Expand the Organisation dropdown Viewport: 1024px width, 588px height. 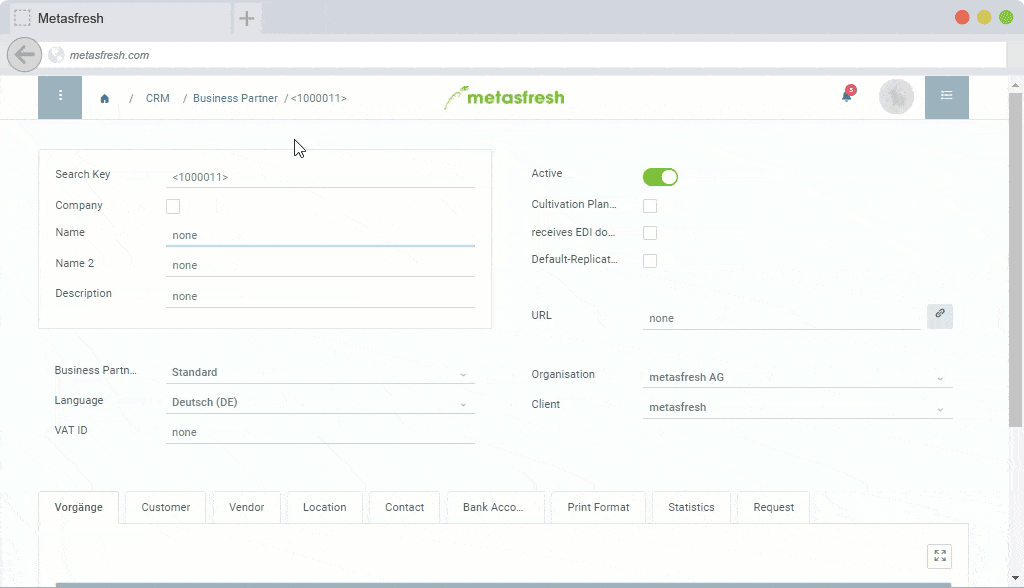click(797, 378)
